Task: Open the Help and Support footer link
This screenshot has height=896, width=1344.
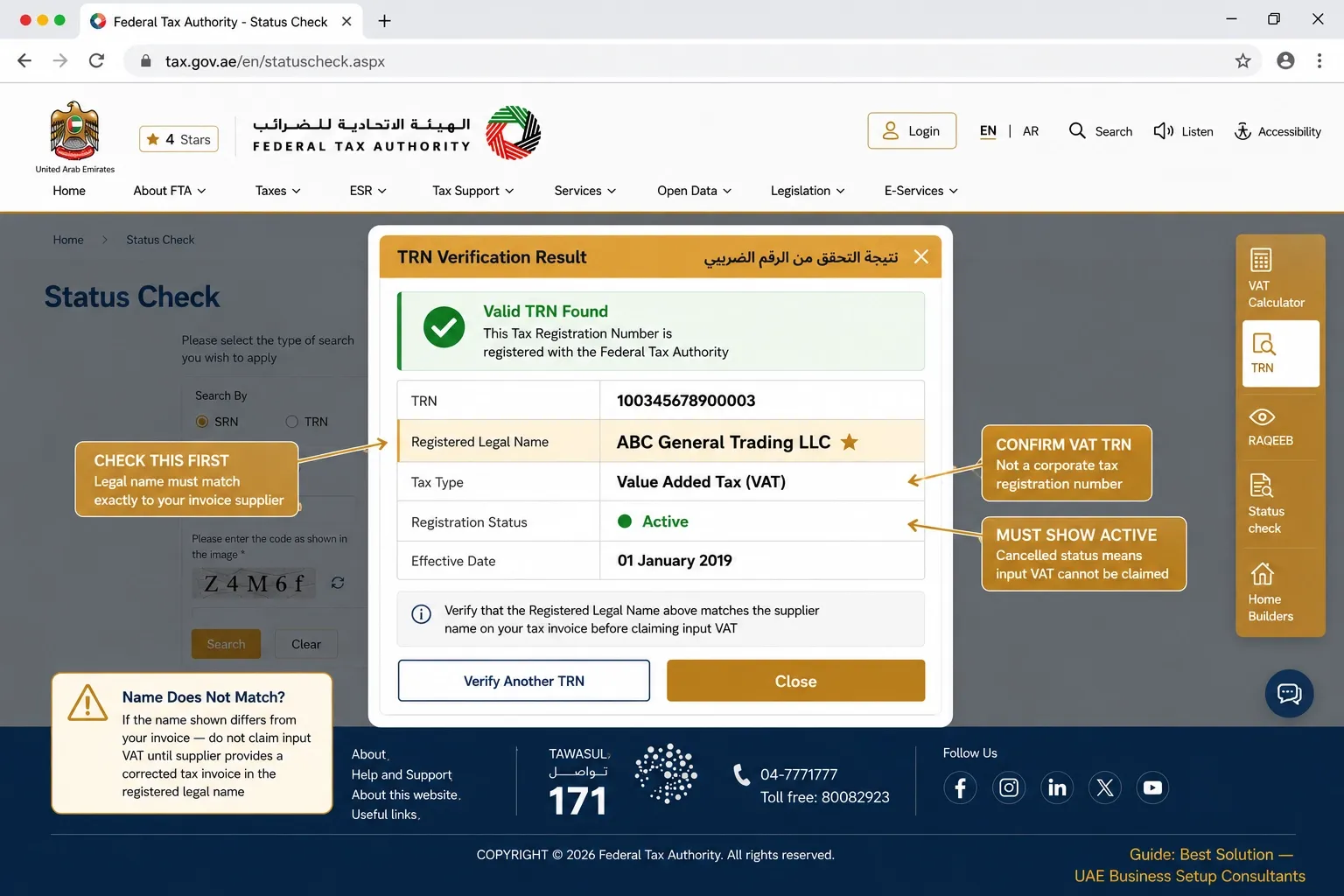Action: 402,774
